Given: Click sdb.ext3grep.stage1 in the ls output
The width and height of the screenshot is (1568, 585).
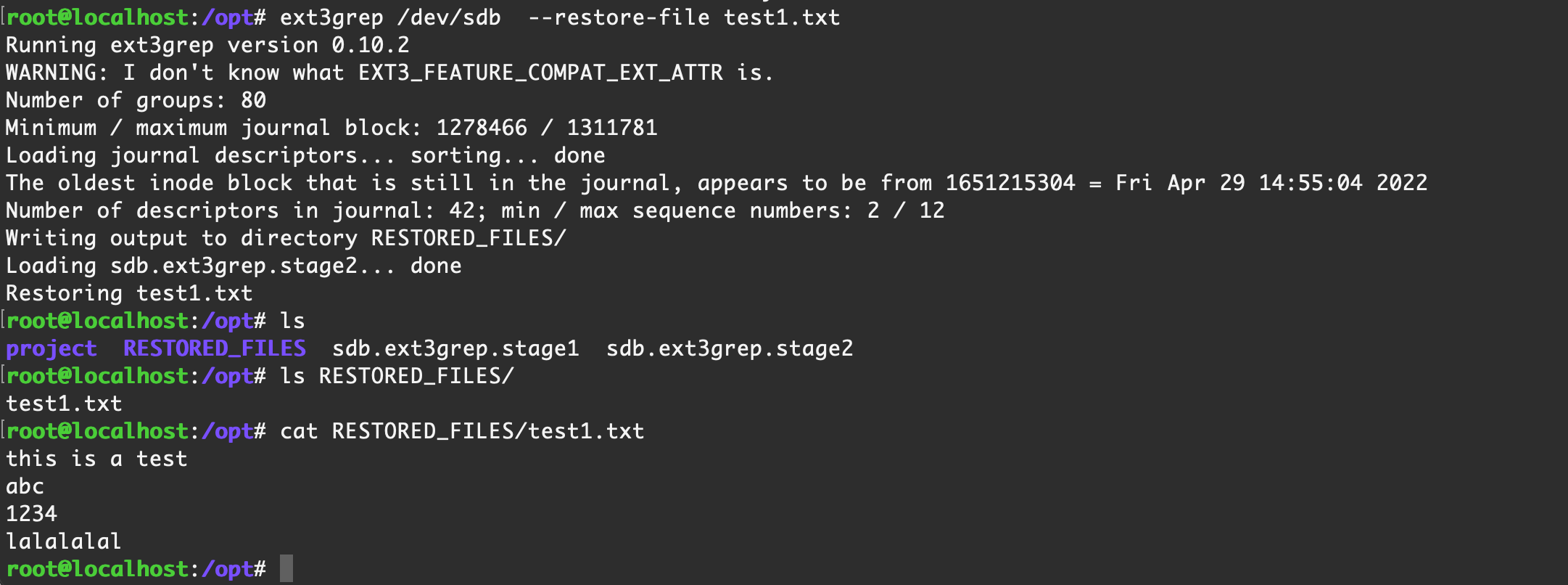Looking at the screenshot, I should 455,348.
